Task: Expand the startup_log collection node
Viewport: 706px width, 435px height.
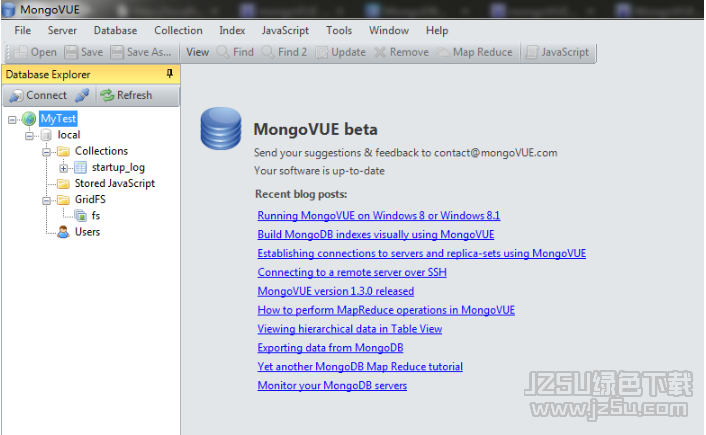Action: coord(63,168)
